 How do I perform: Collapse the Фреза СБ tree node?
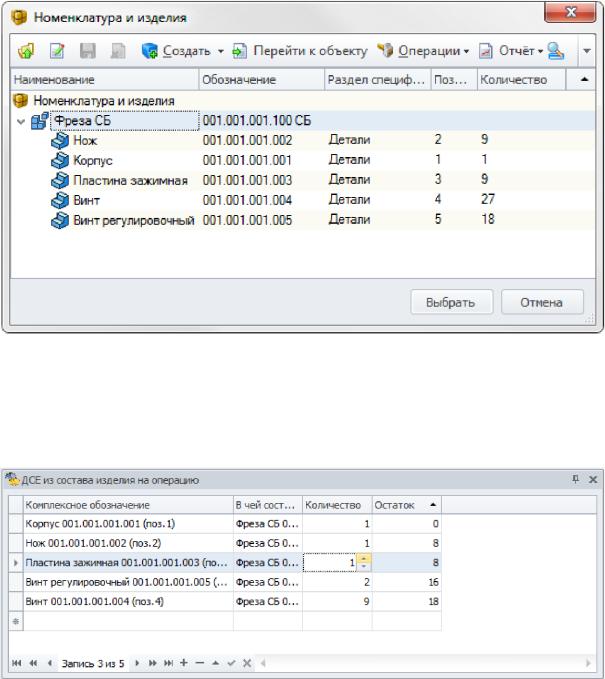click(20, 122)
